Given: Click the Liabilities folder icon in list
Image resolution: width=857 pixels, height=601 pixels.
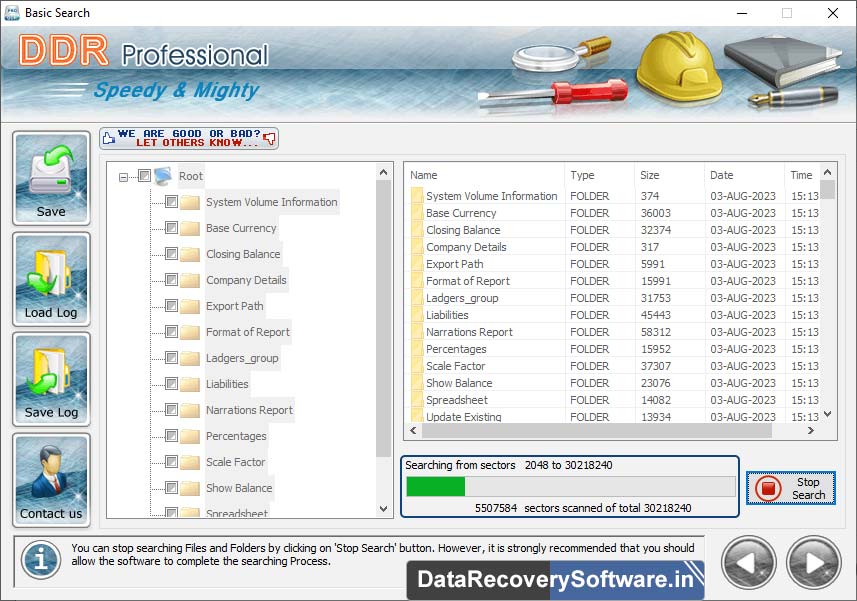Looking at the screenshot, I should [416, 315].
